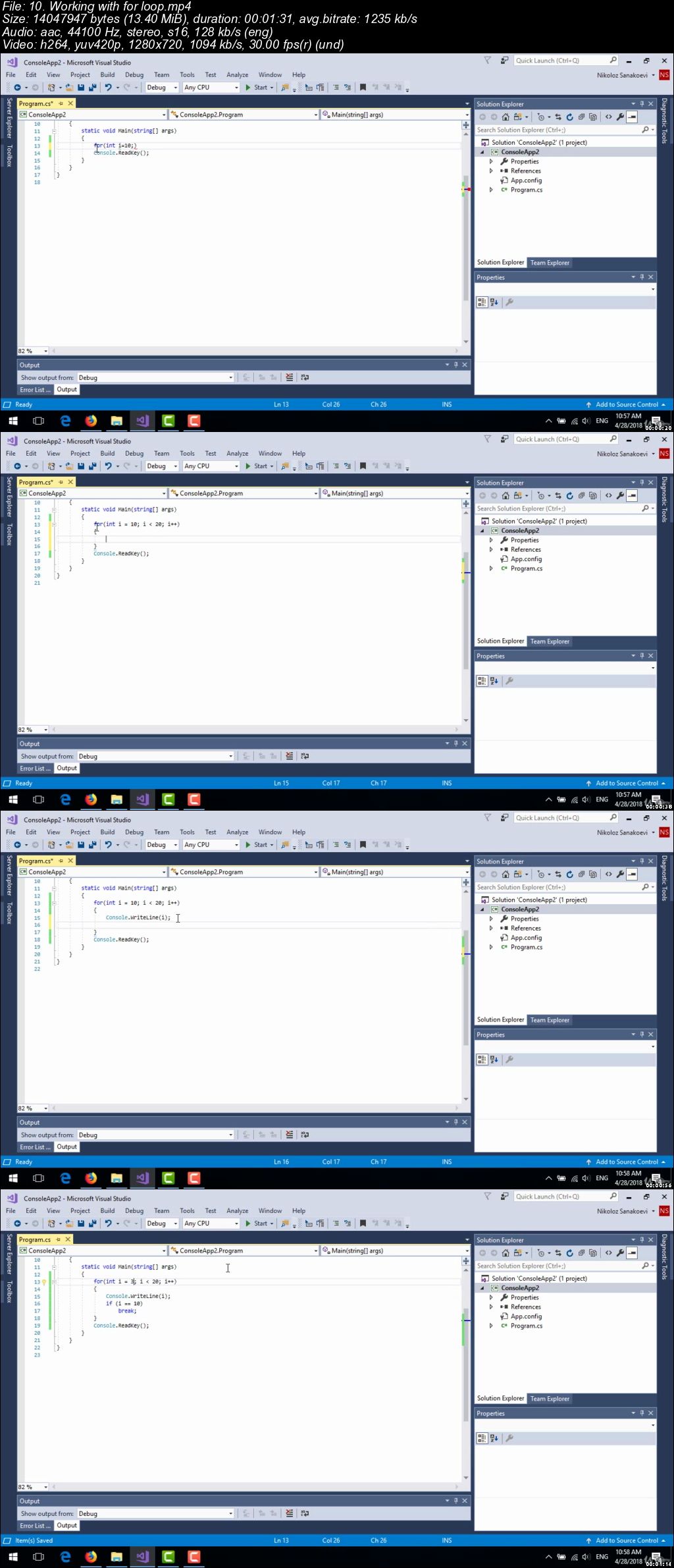Collapse ConsoleApp2 project node in fourth frame
The width and height of the screenshot is (674, 1568).
pyautogui.click(x=482, y=1288)
